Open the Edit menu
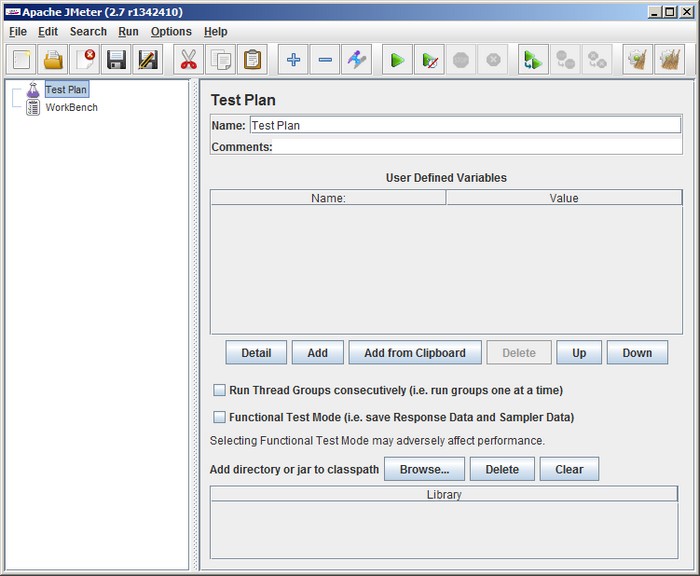 [48, 32]
